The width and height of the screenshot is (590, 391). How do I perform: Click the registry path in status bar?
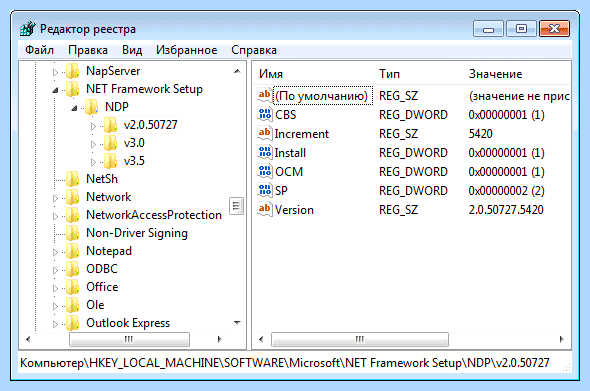[x=285, y=363]
